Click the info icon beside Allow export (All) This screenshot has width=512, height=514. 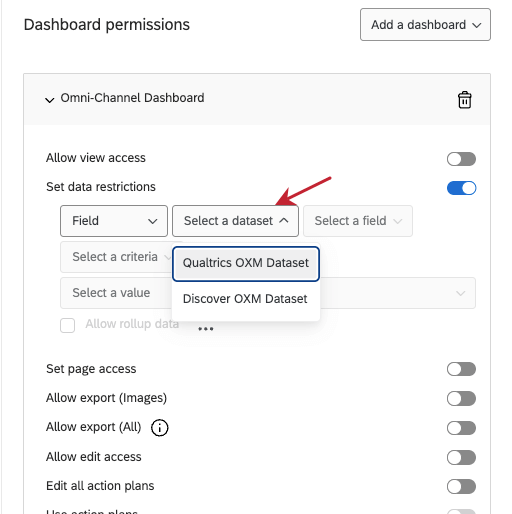click(160, 427)
